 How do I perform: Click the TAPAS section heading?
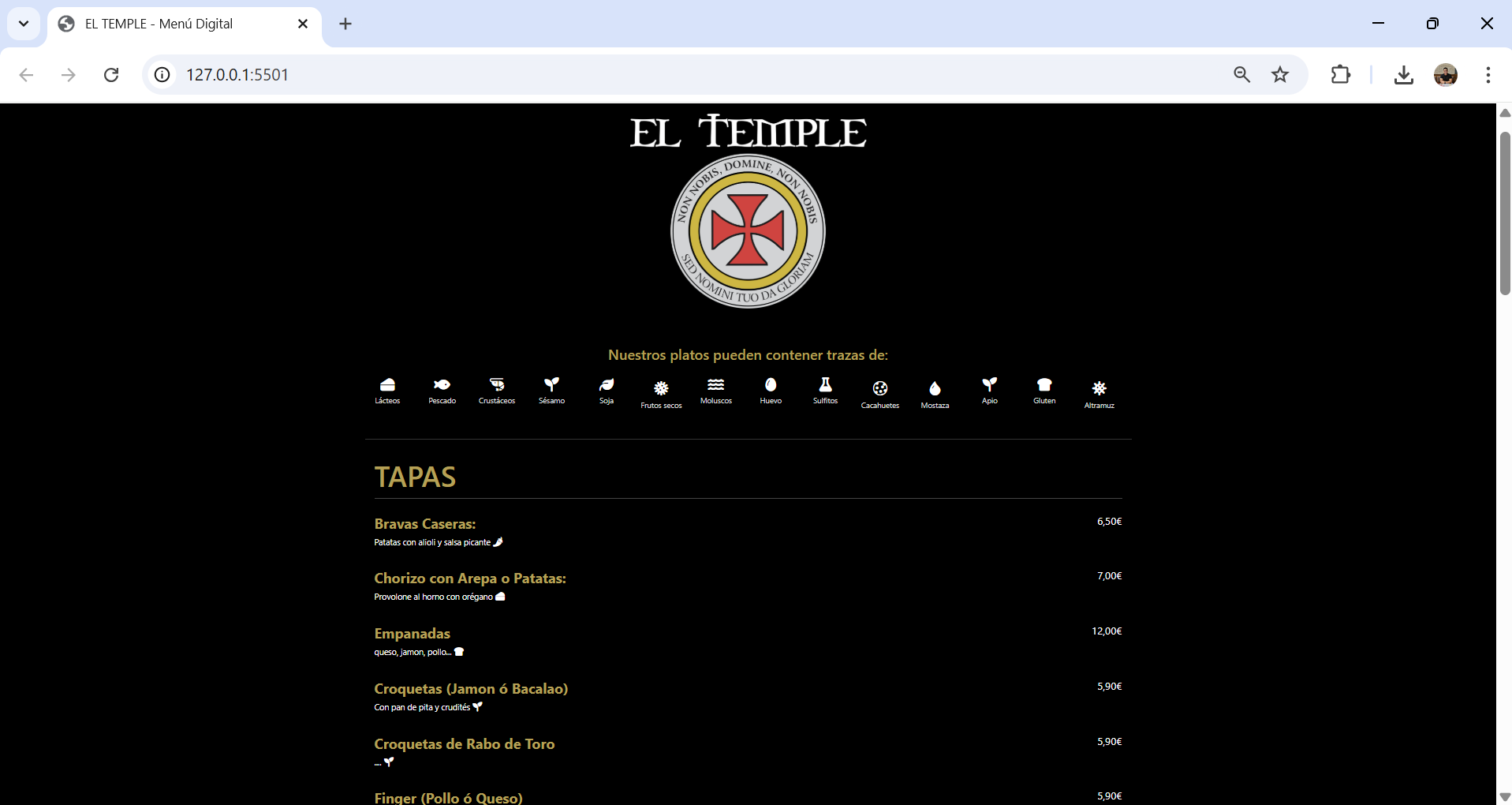(x=415, y=477)
